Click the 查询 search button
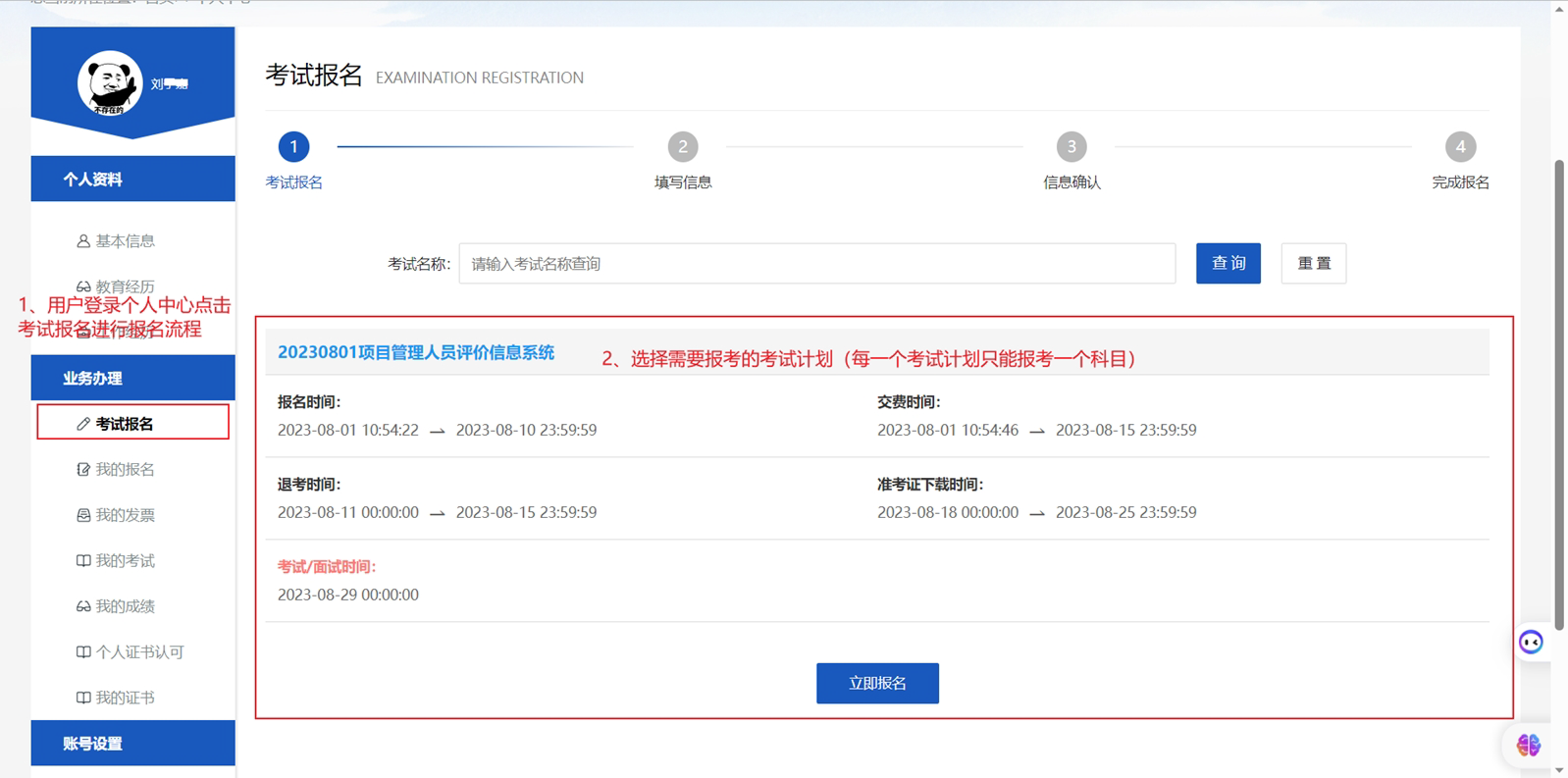 (1228, 264)
